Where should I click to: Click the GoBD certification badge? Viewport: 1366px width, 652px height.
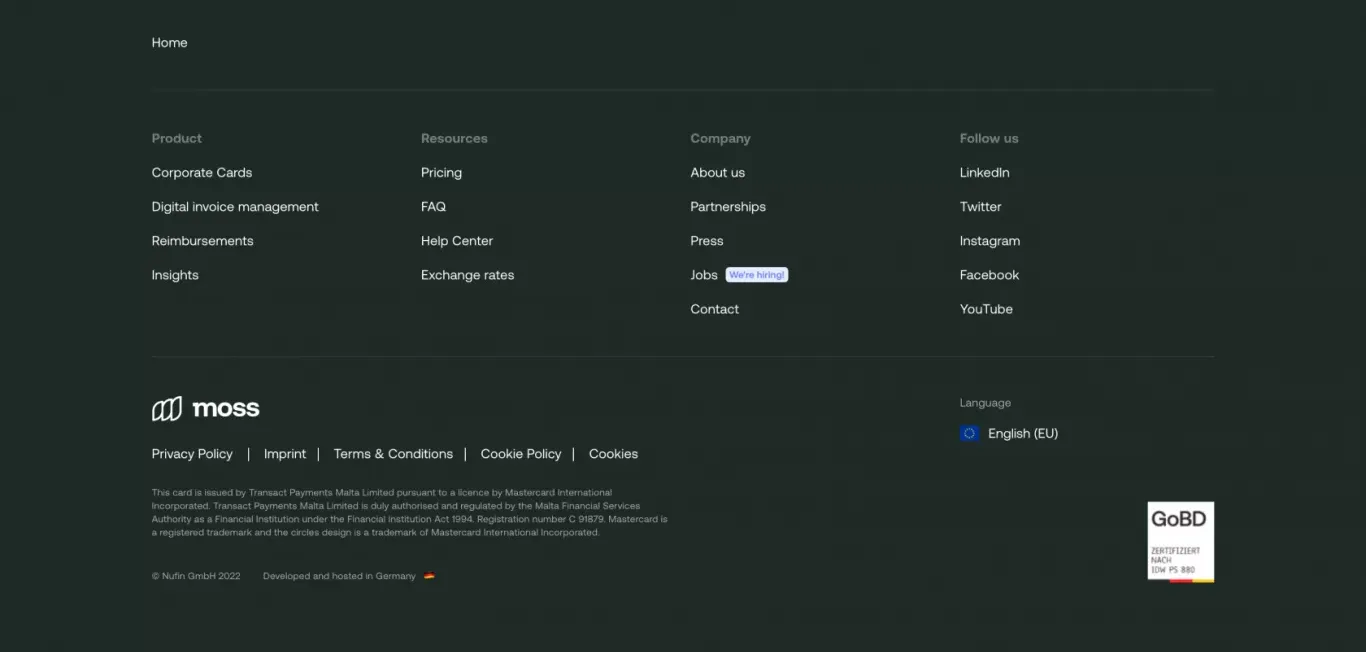[1180, 541]
